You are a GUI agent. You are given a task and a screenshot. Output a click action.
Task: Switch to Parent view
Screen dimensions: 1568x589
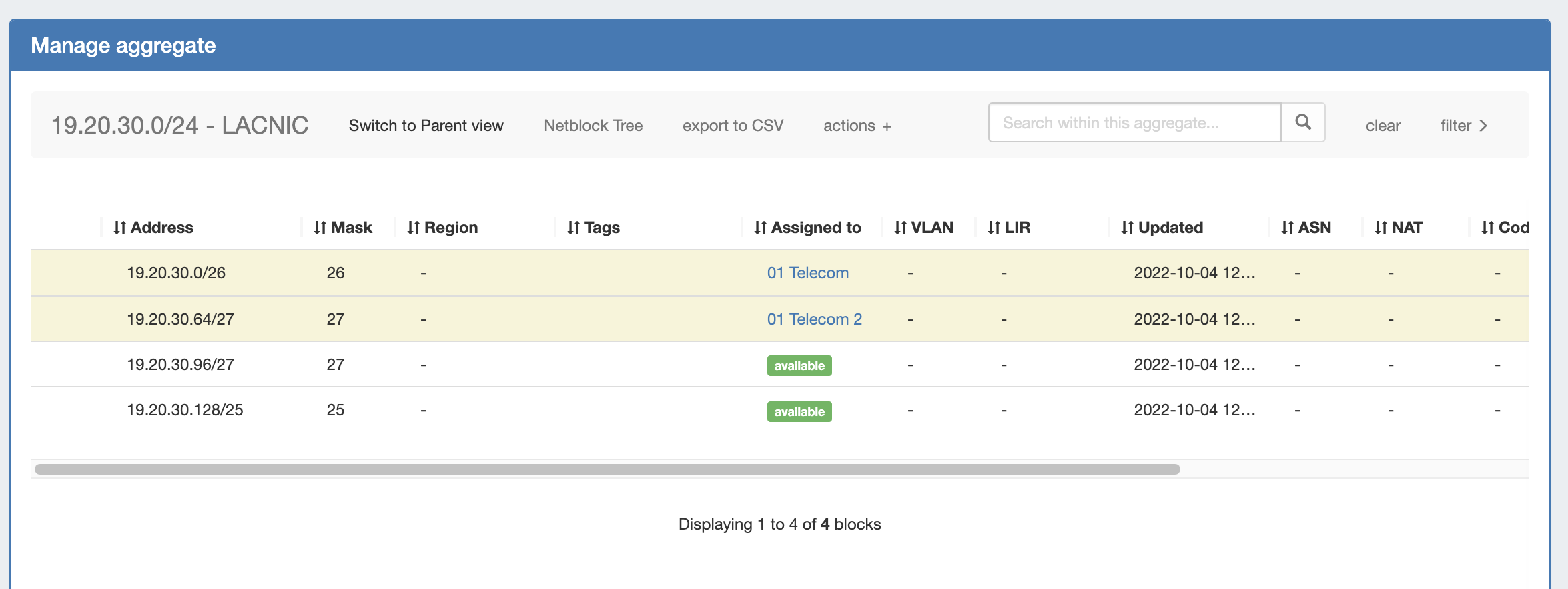point(426,126)
